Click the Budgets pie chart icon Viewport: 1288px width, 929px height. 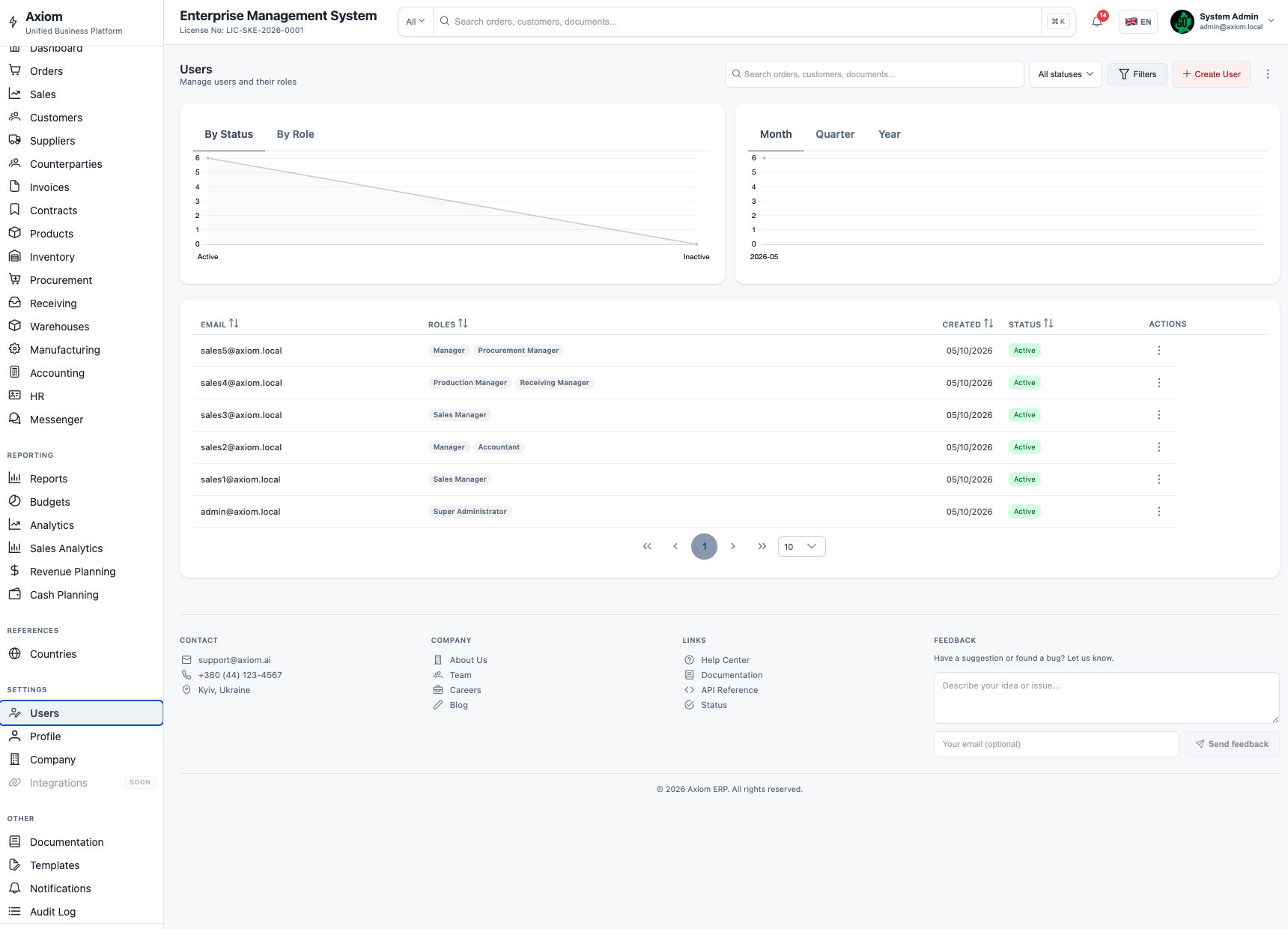(14, 501)
